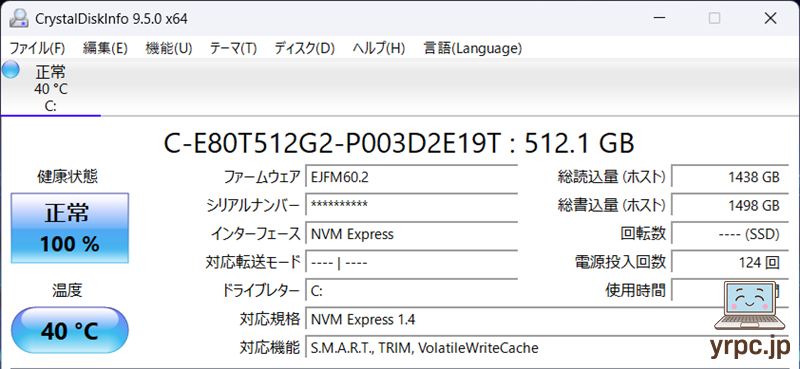Minimize the CrystalDiskInfo window
Screen dimensions: 800x369
click(x=659, y=18)
